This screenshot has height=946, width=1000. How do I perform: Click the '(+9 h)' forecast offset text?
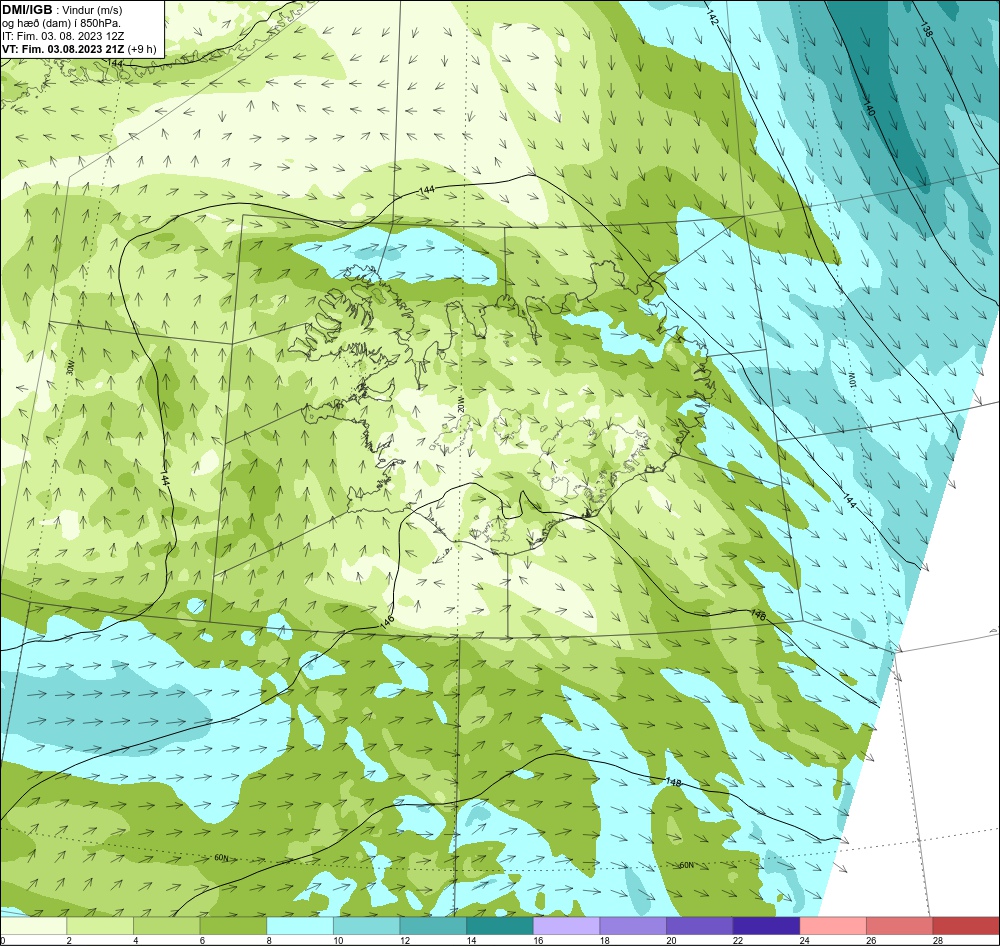coord(142,49)
